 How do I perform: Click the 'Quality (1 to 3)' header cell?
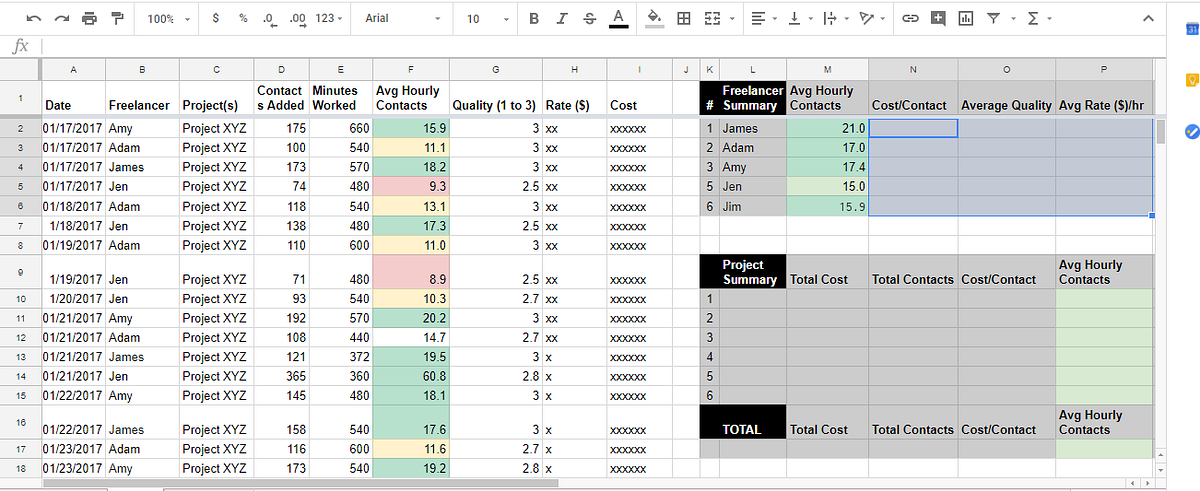pos(496,98)
